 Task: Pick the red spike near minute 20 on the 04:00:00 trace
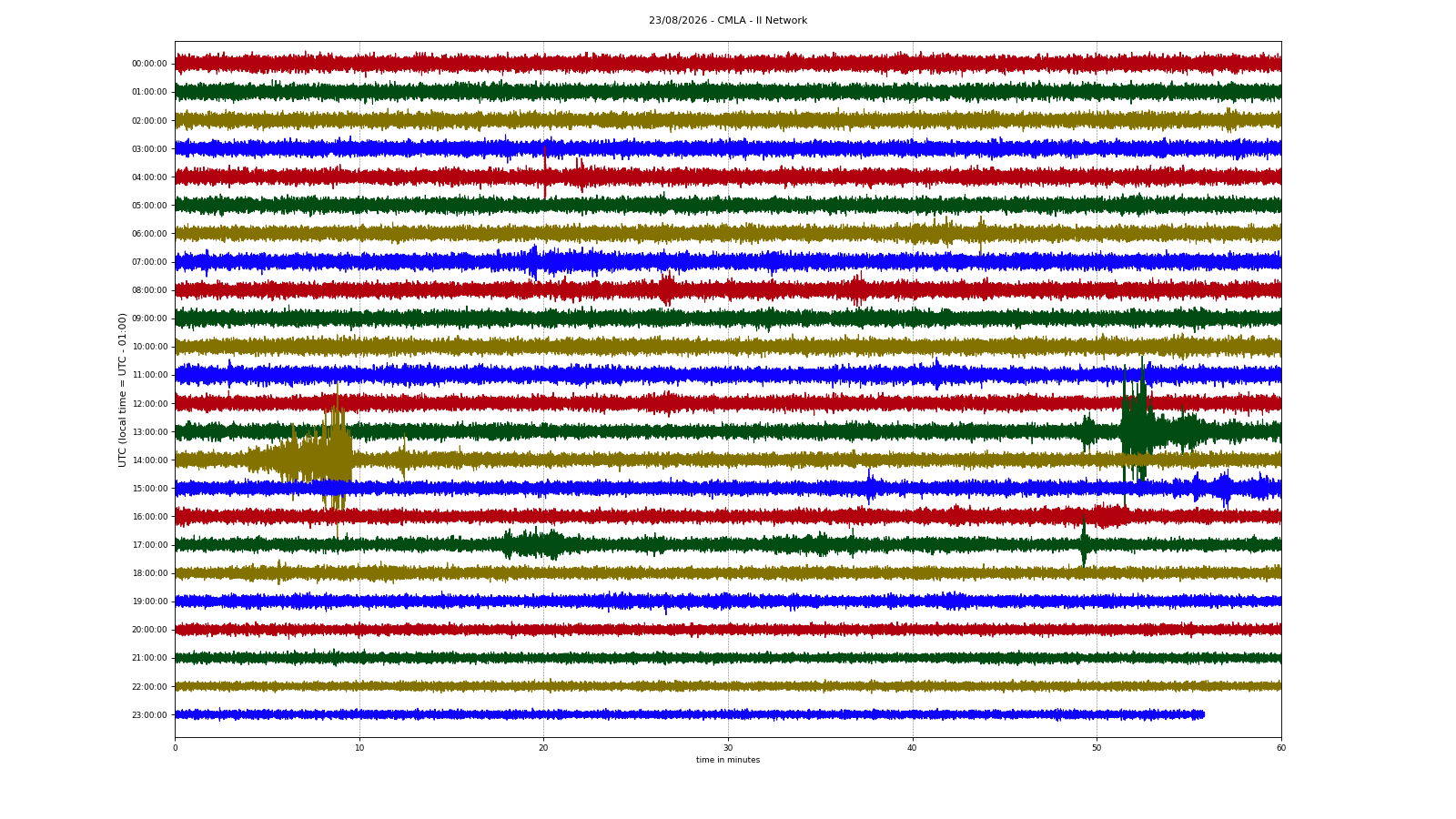coord(545,173)
